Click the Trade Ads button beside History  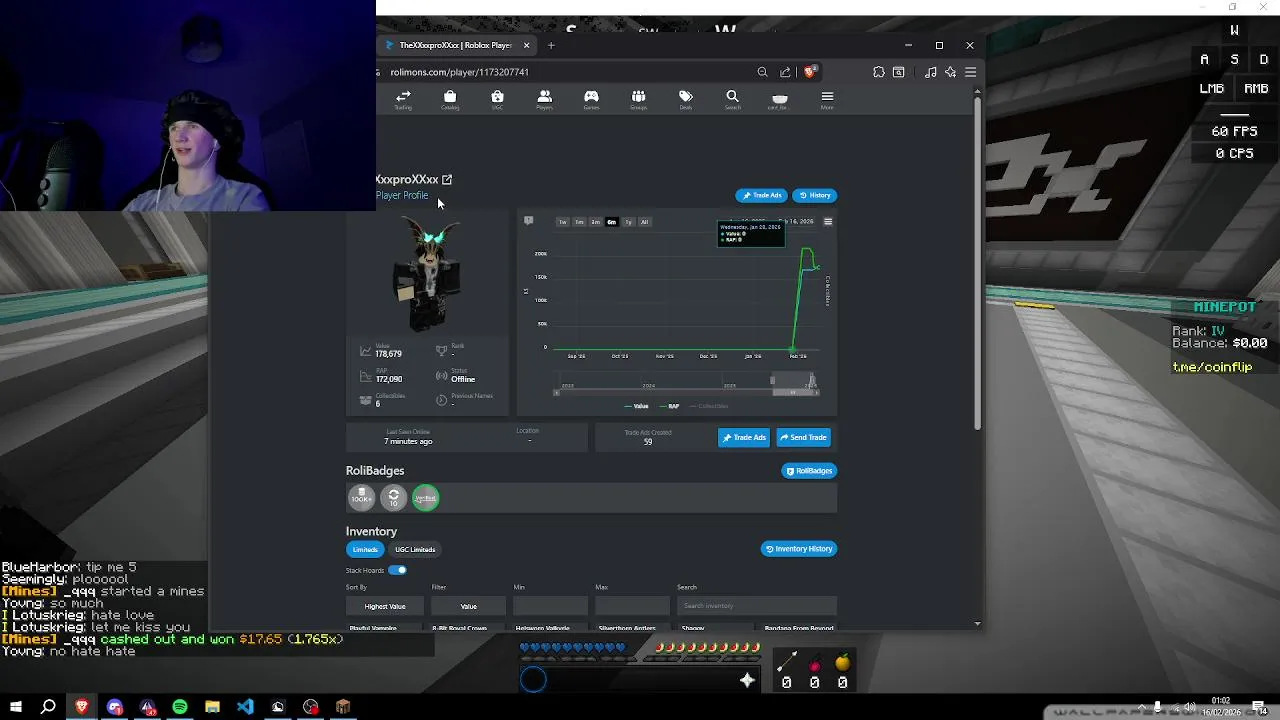tap(762, 195)
